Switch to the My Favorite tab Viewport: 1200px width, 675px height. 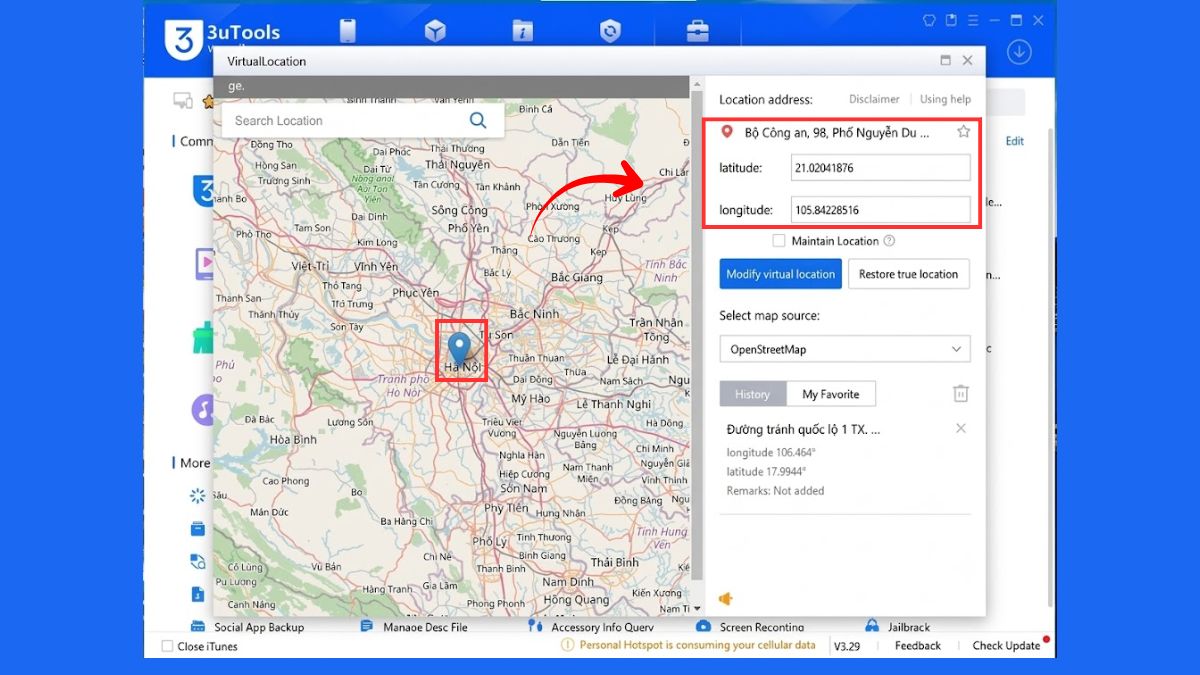[x=831, y=394]
